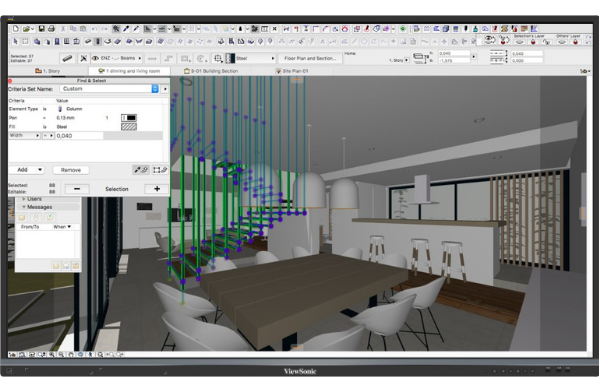Switch to dining and living room tab
Screen dimensions: 599x387
(x=129, y=71)
